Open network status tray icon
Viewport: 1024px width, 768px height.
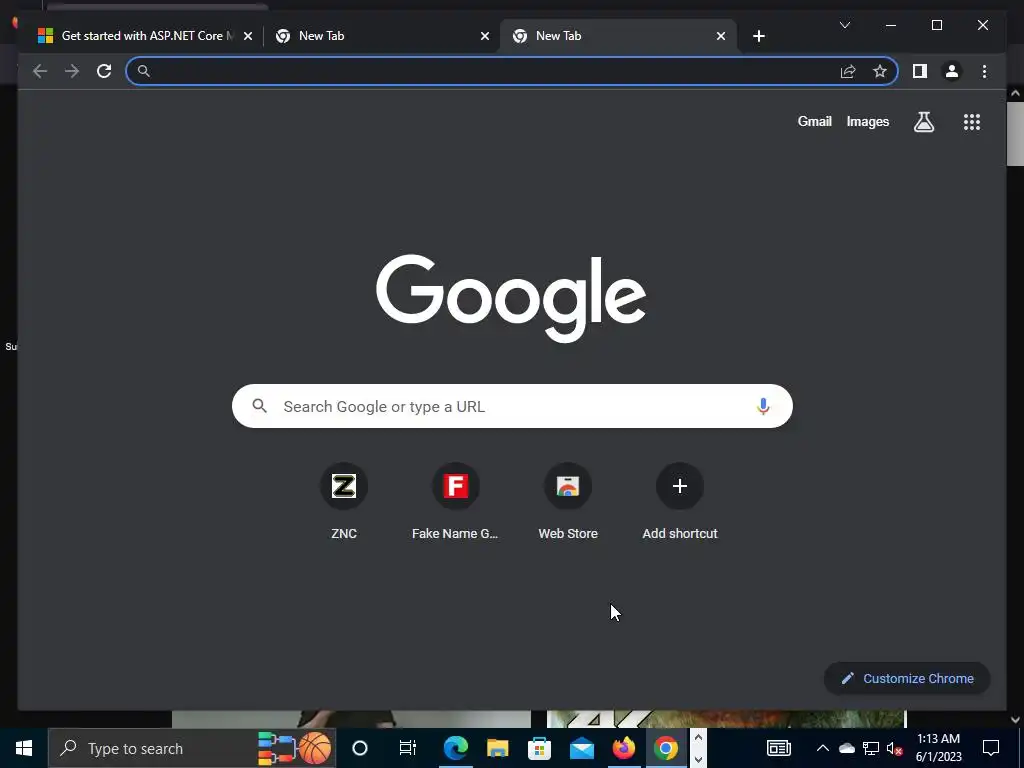[x=871, y=748]
